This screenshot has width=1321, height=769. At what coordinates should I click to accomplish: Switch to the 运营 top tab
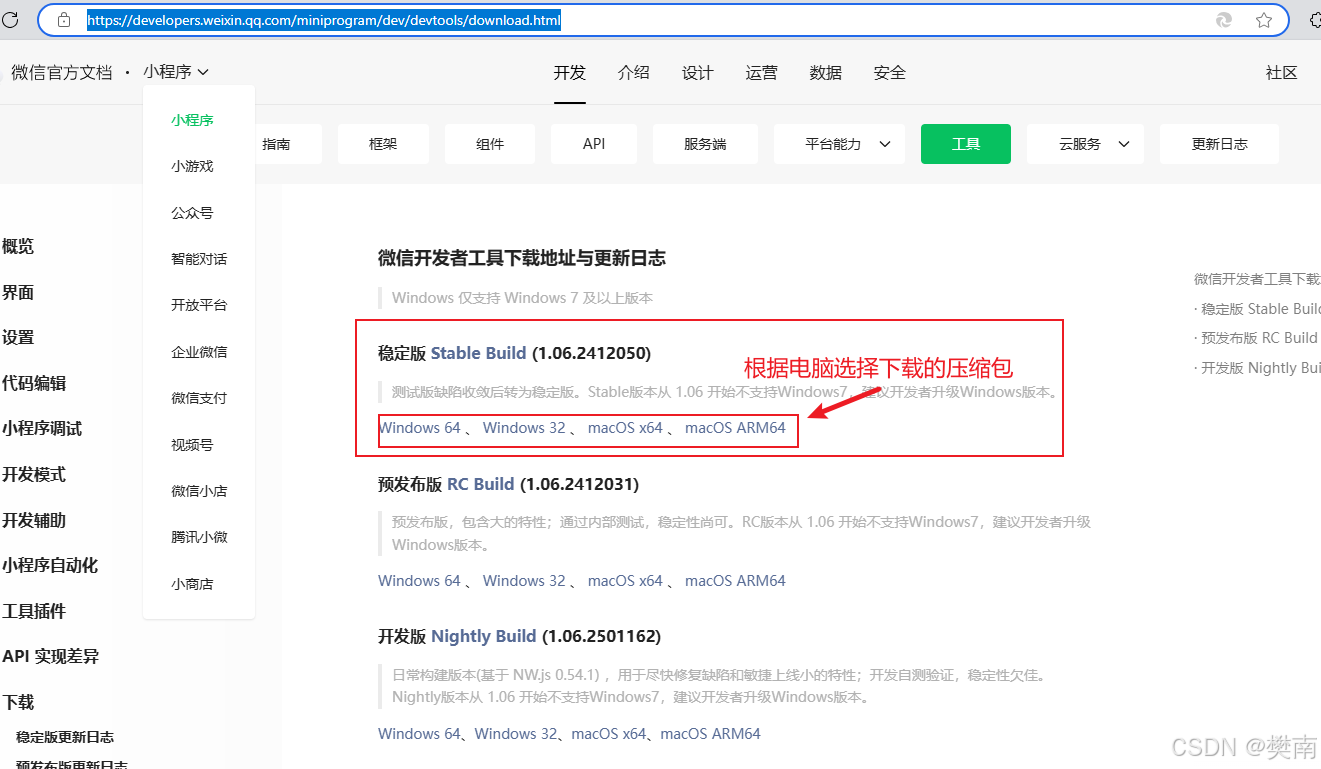[x=762, y=72]
